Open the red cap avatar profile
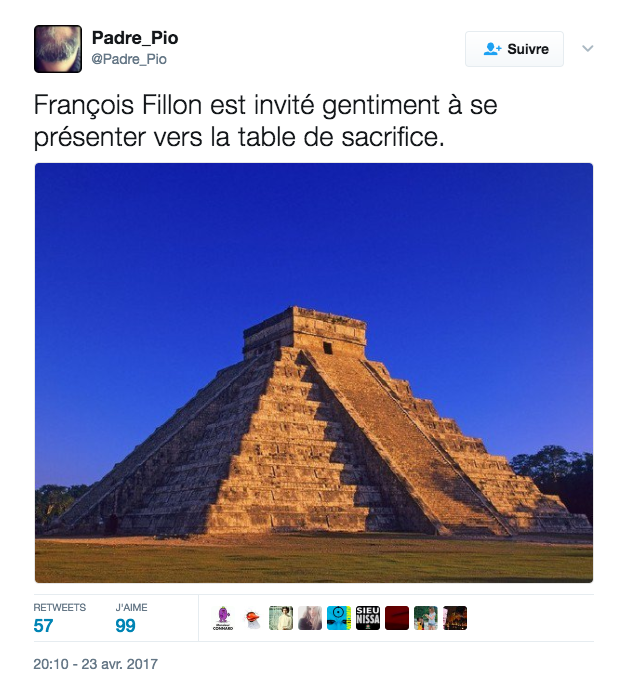The height and width of the screenshot is (684, 631). 252,618
